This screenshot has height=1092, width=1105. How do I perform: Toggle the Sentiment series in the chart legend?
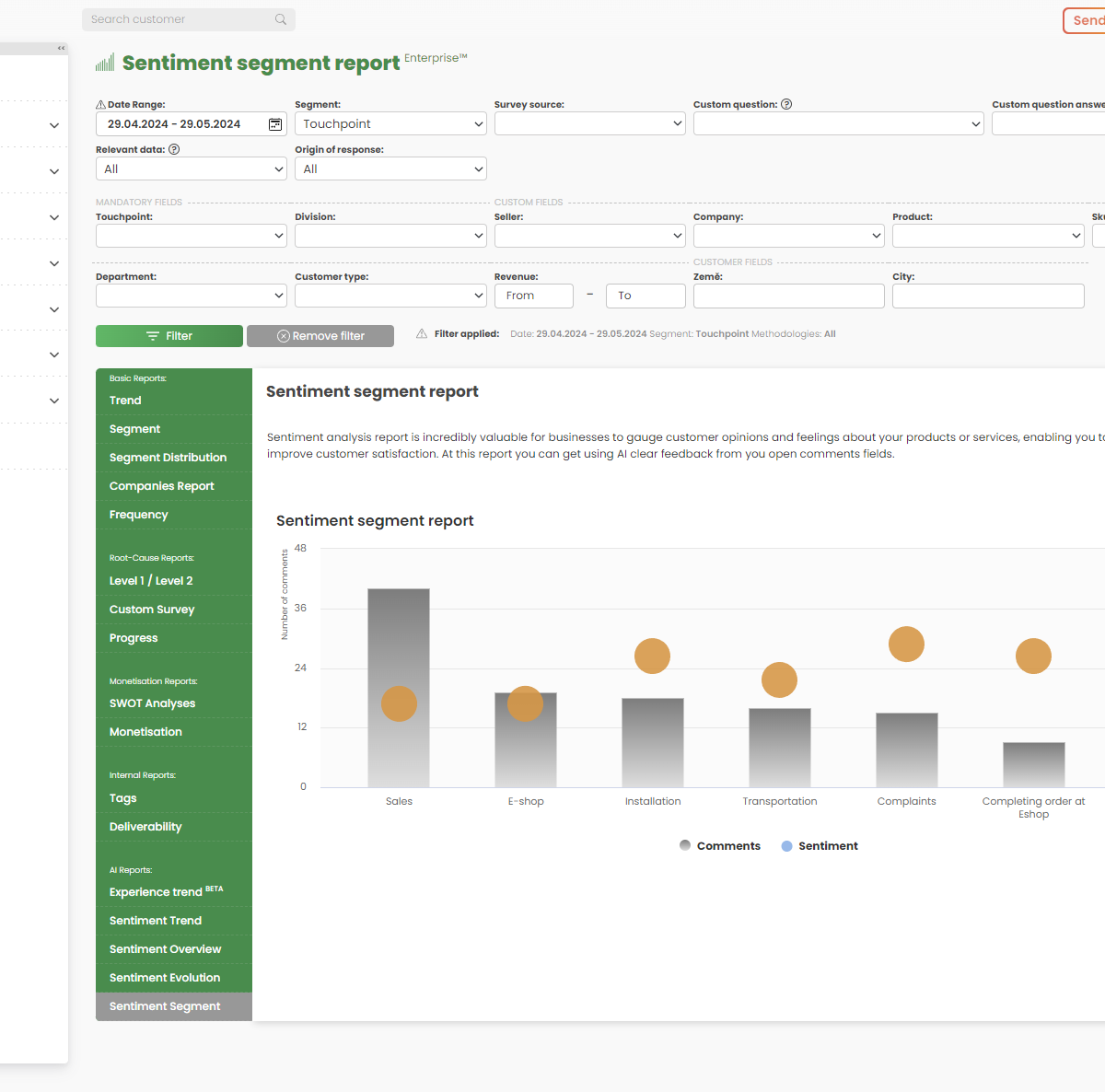[x=819, y=845]
